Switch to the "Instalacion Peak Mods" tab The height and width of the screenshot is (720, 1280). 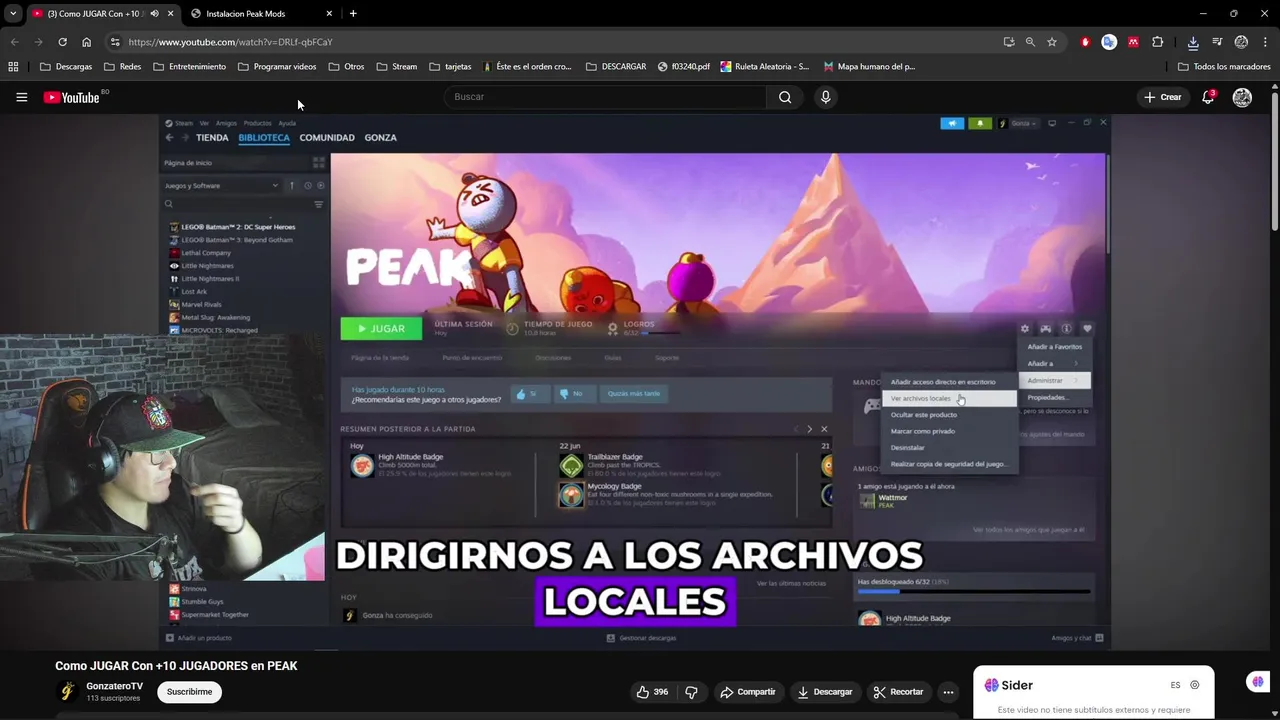click(x=245, y=14)
